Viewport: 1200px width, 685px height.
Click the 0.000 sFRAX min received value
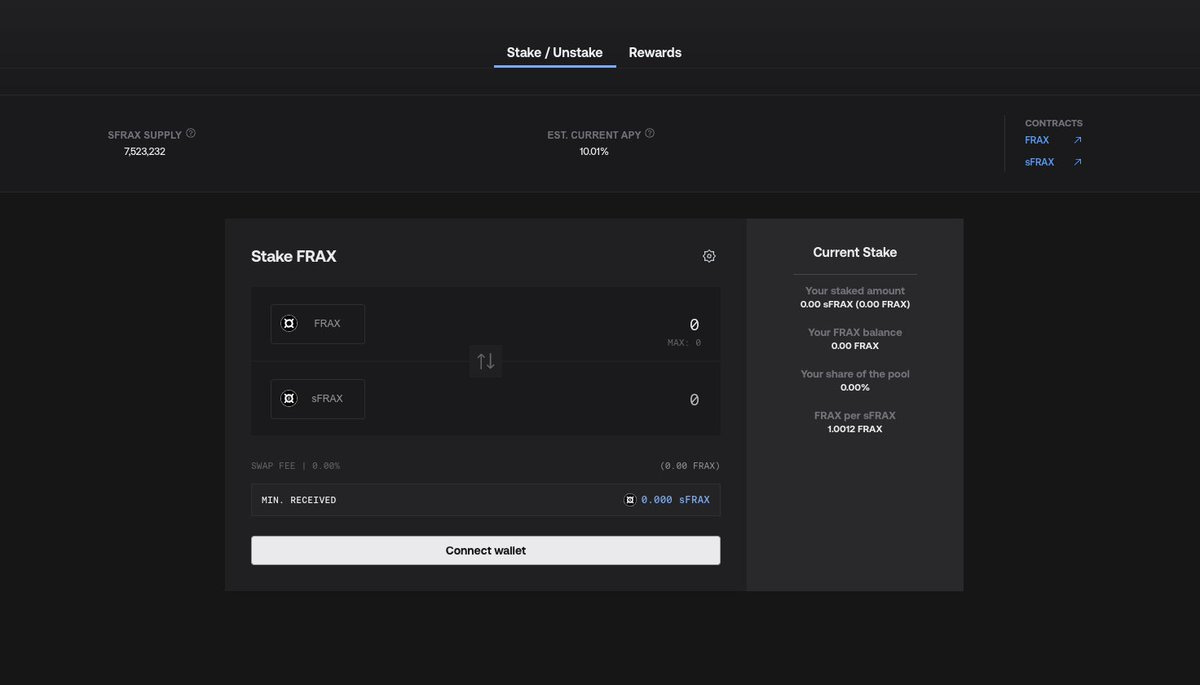[x=675, y=500]
